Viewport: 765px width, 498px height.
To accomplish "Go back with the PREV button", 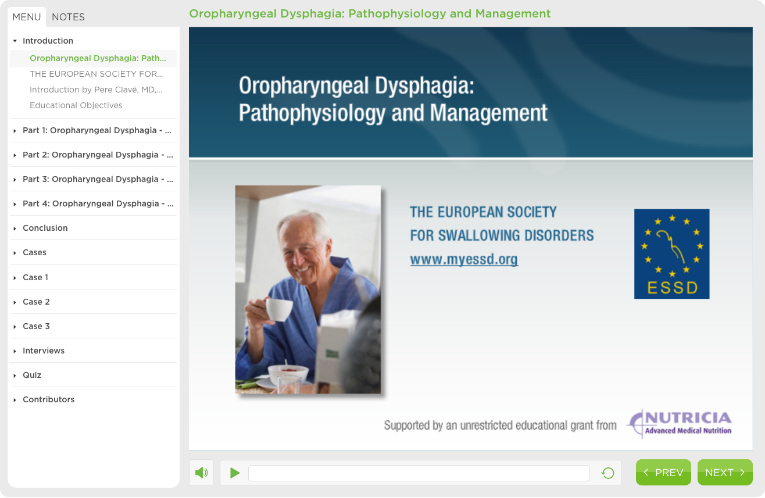I will pos(663,472).
